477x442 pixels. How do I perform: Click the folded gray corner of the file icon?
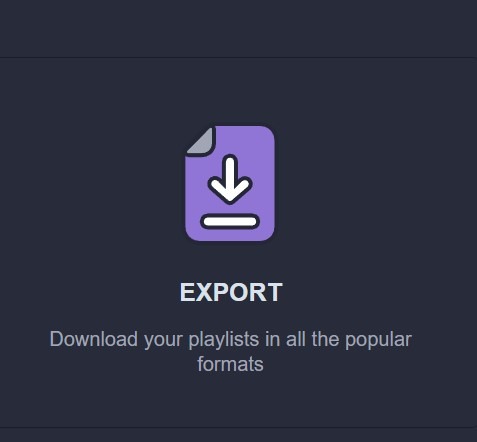(x=201, y=141)
